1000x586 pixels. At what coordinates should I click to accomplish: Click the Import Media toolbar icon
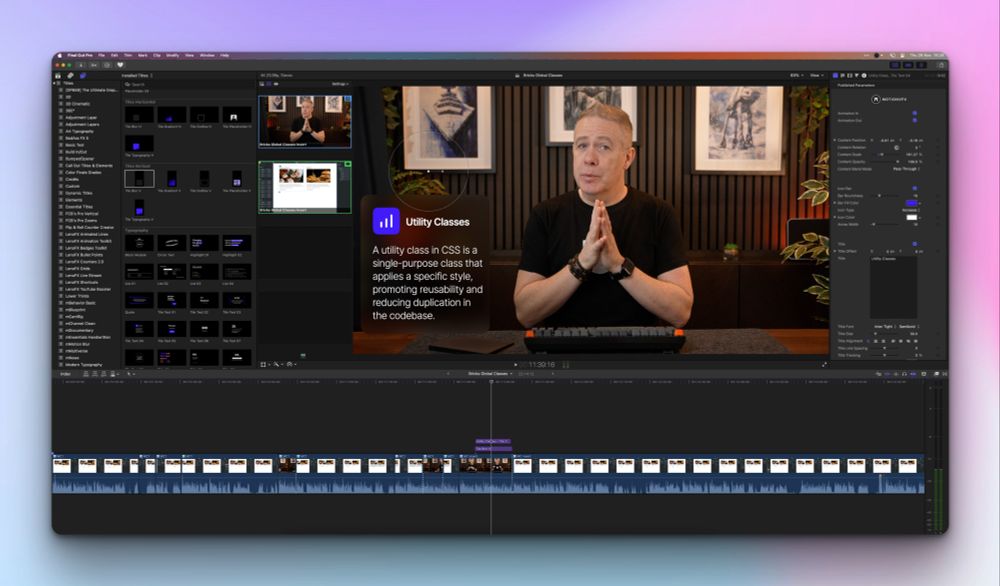(x=81, y=65)
